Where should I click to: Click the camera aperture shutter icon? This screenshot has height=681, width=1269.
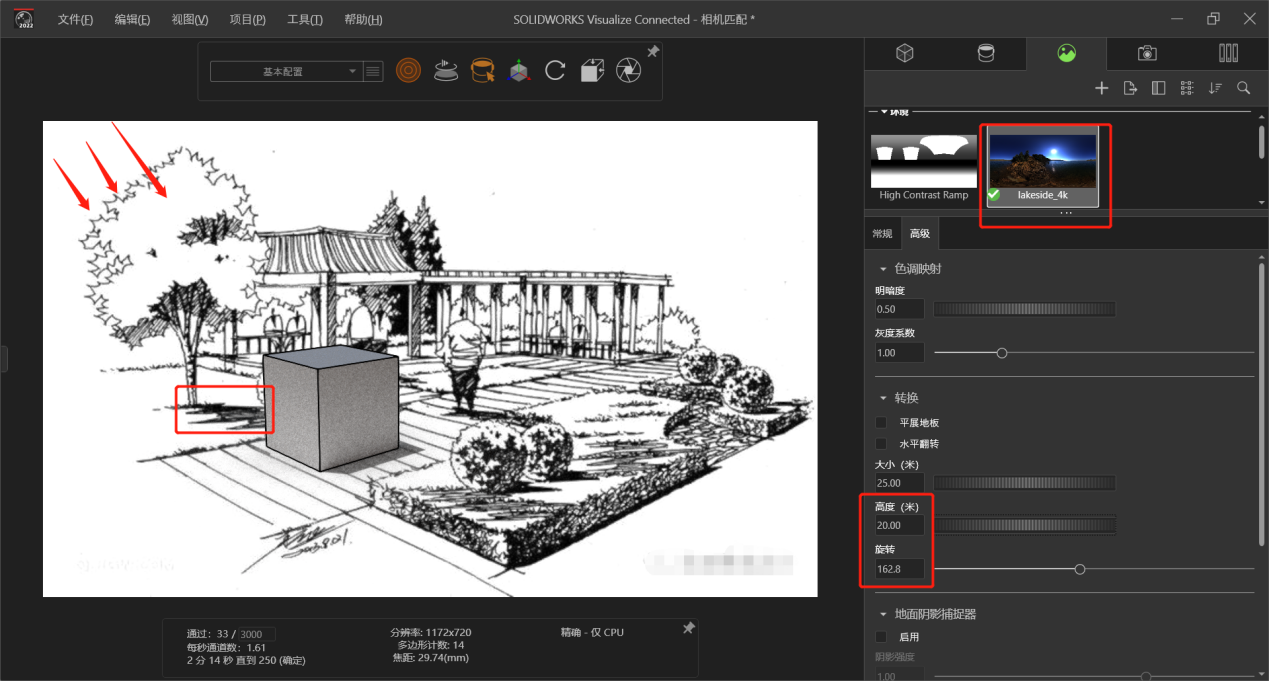[x=628, y=70]
